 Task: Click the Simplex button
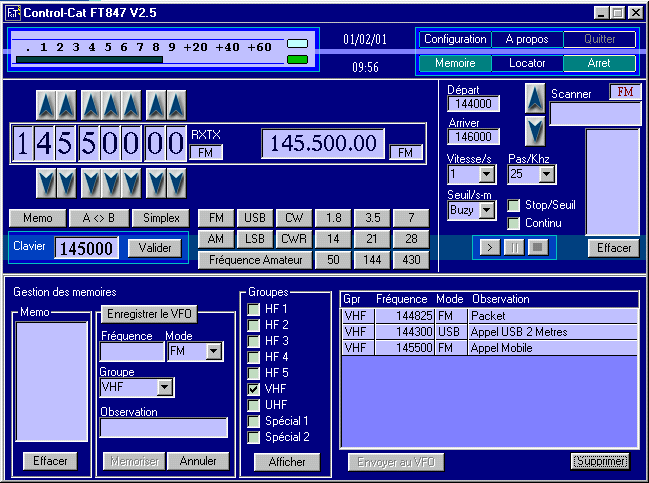point(161,218)
